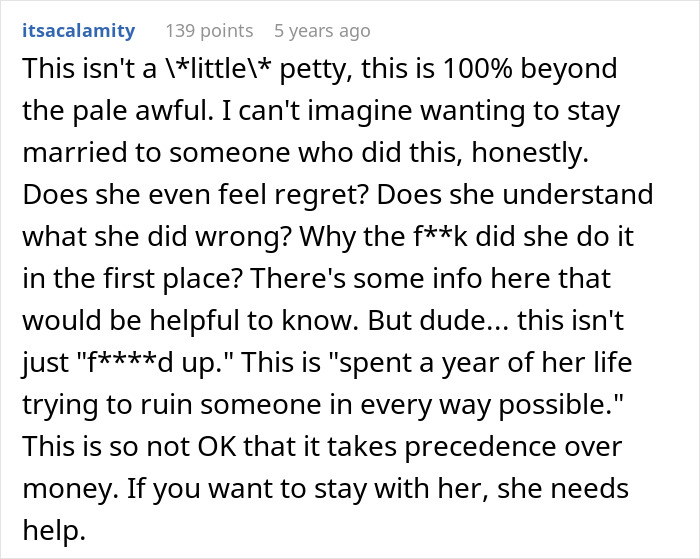Click the 139 points score label
700x559 pixels.
[x=209, y=31]
